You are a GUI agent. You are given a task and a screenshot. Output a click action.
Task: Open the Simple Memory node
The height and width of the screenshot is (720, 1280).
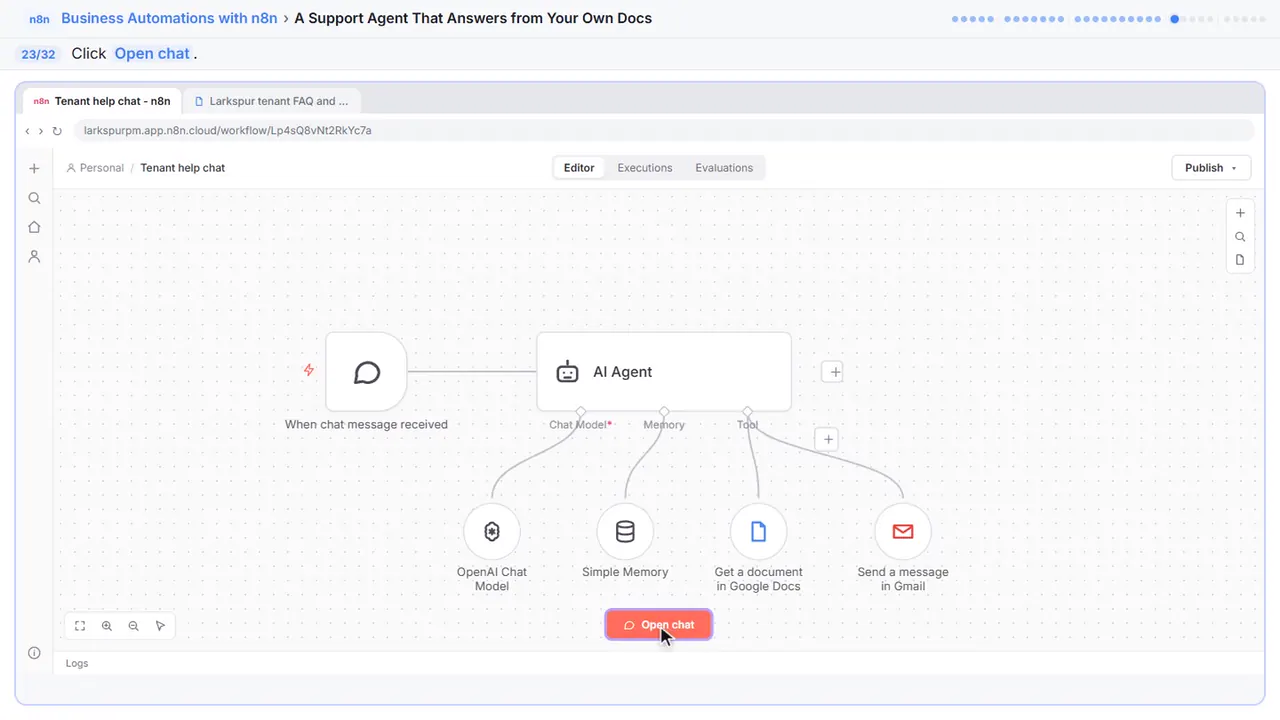point(625,532)
